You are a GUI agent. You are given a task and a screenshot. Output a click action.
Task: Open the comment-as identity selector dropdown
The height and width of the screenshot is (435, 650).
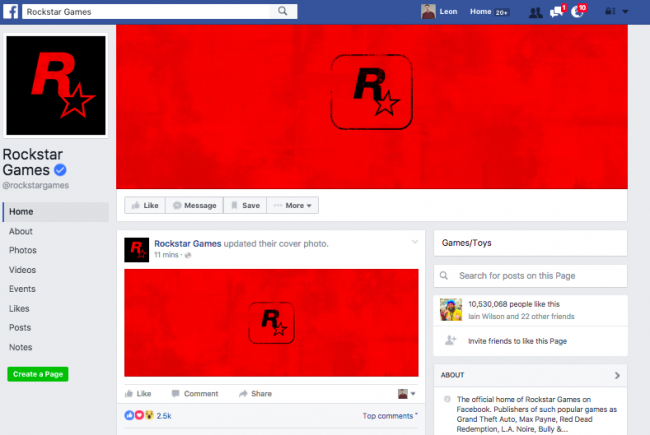point(406,394)
